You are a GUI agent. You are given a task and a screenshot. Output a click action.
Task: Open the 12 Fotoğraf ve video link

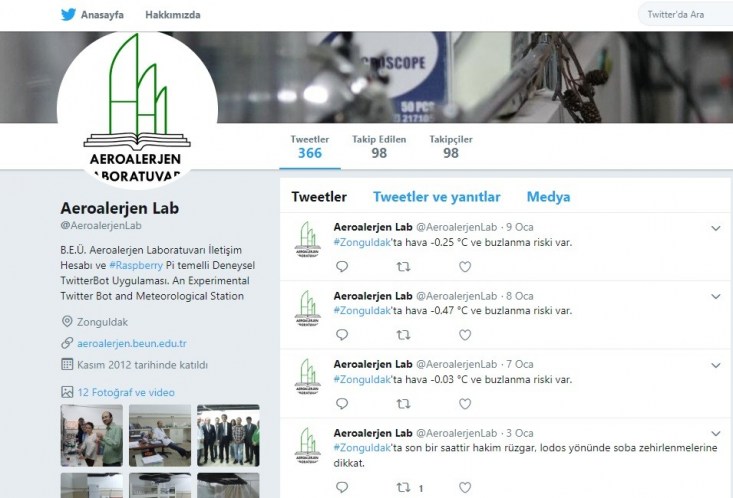pos(126,392)
